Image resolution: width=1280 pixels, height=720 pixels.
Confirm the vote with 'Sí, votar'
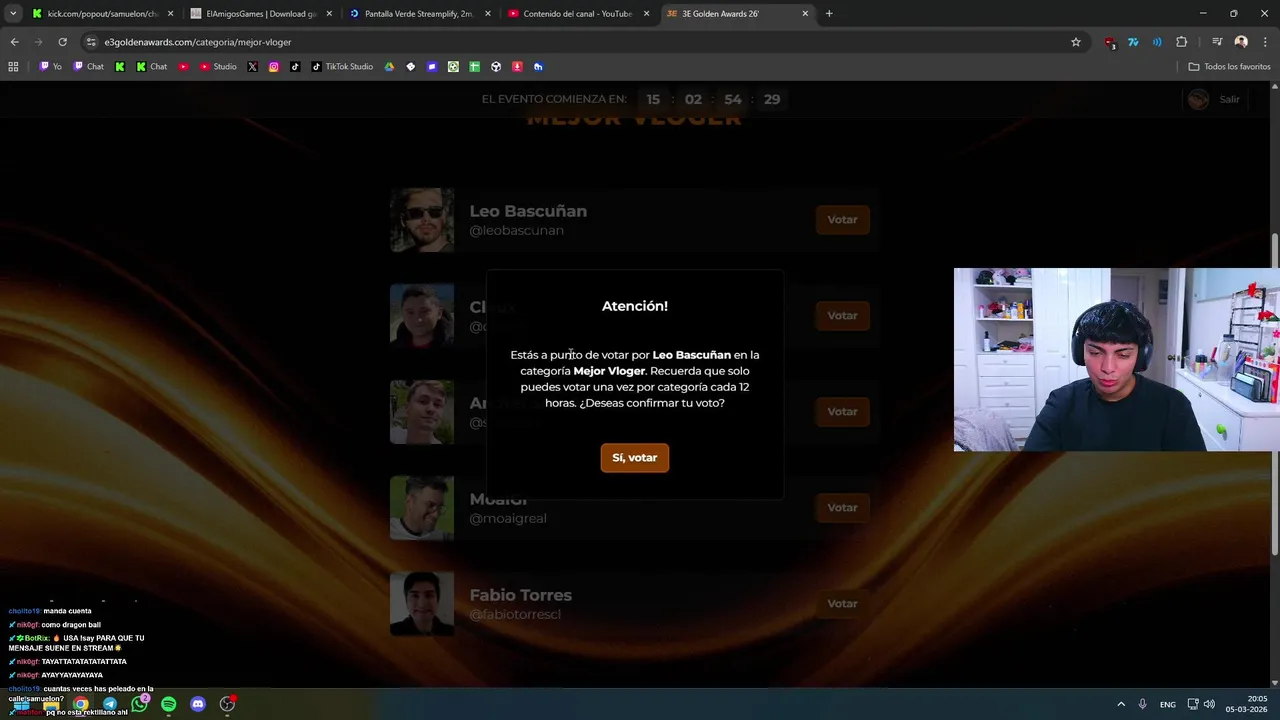[634, 458]
